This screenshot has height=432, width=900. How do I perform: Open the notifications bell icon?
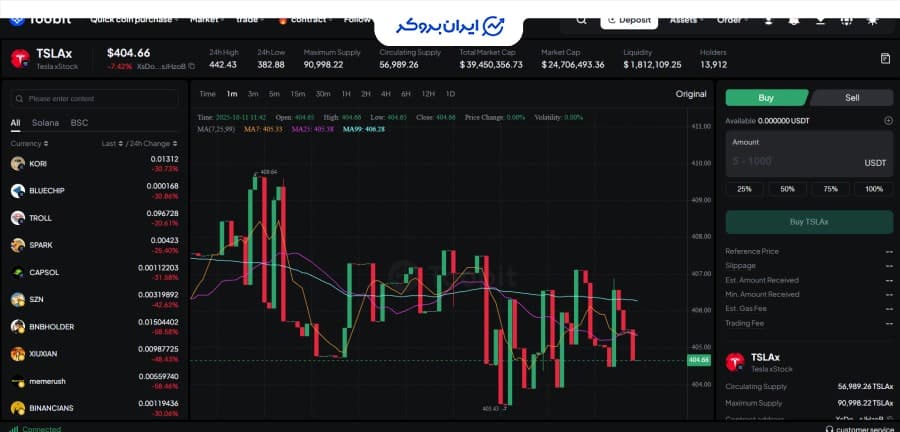coord(794,19)
